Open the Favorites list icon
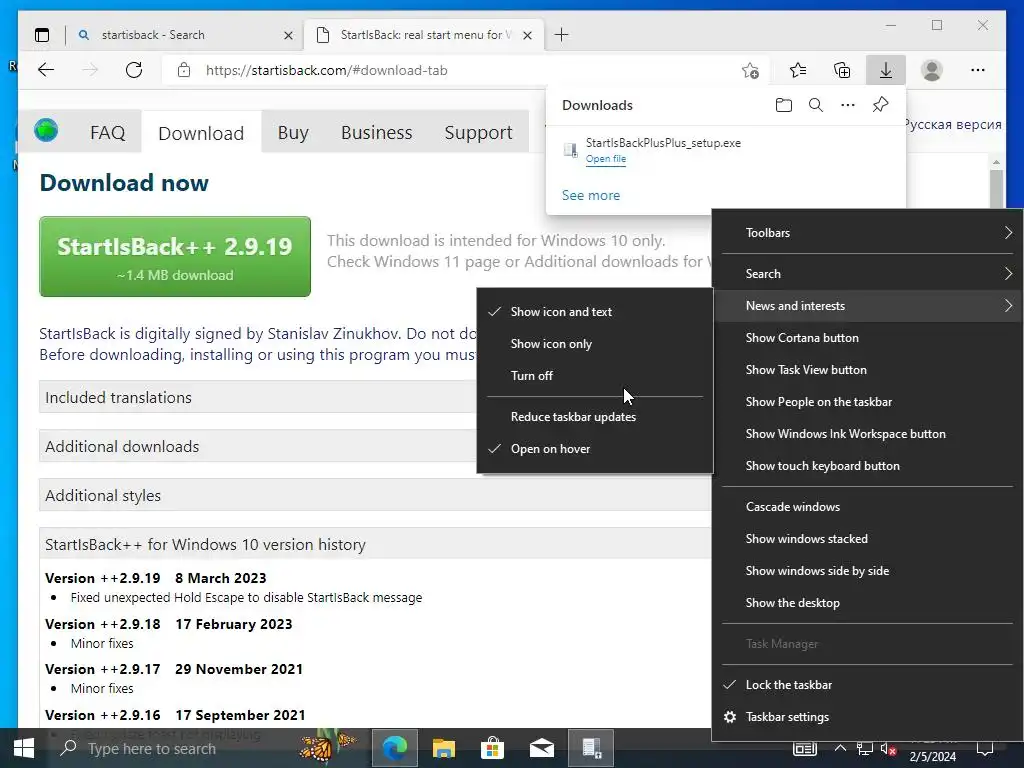 [x=798, y=70]
